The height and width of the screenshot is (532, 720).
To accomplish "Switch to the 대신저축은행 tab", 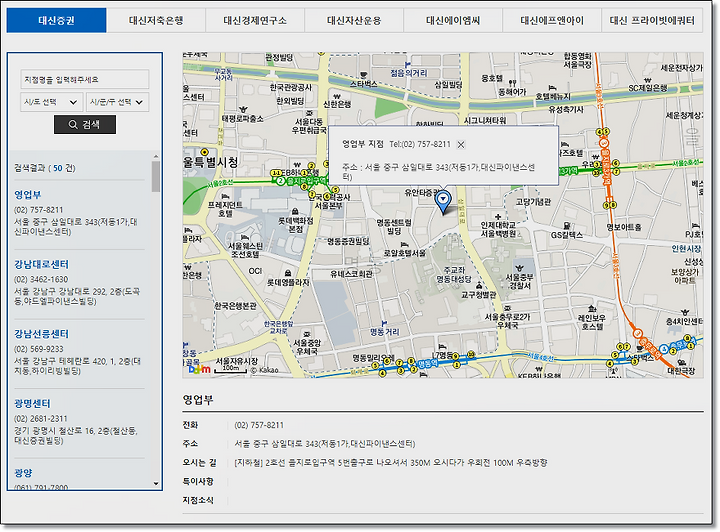I will 156,21.
